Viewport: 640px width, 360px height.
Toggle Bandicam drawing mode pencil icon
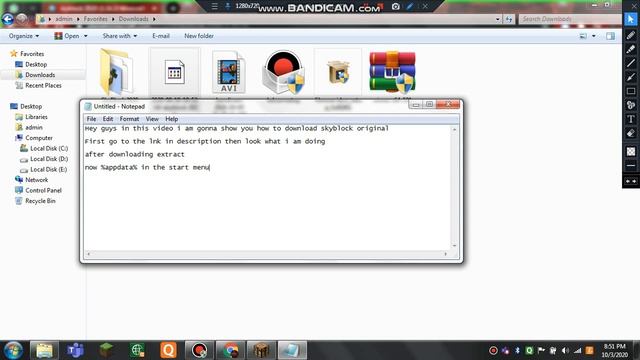tap(410, 6)
